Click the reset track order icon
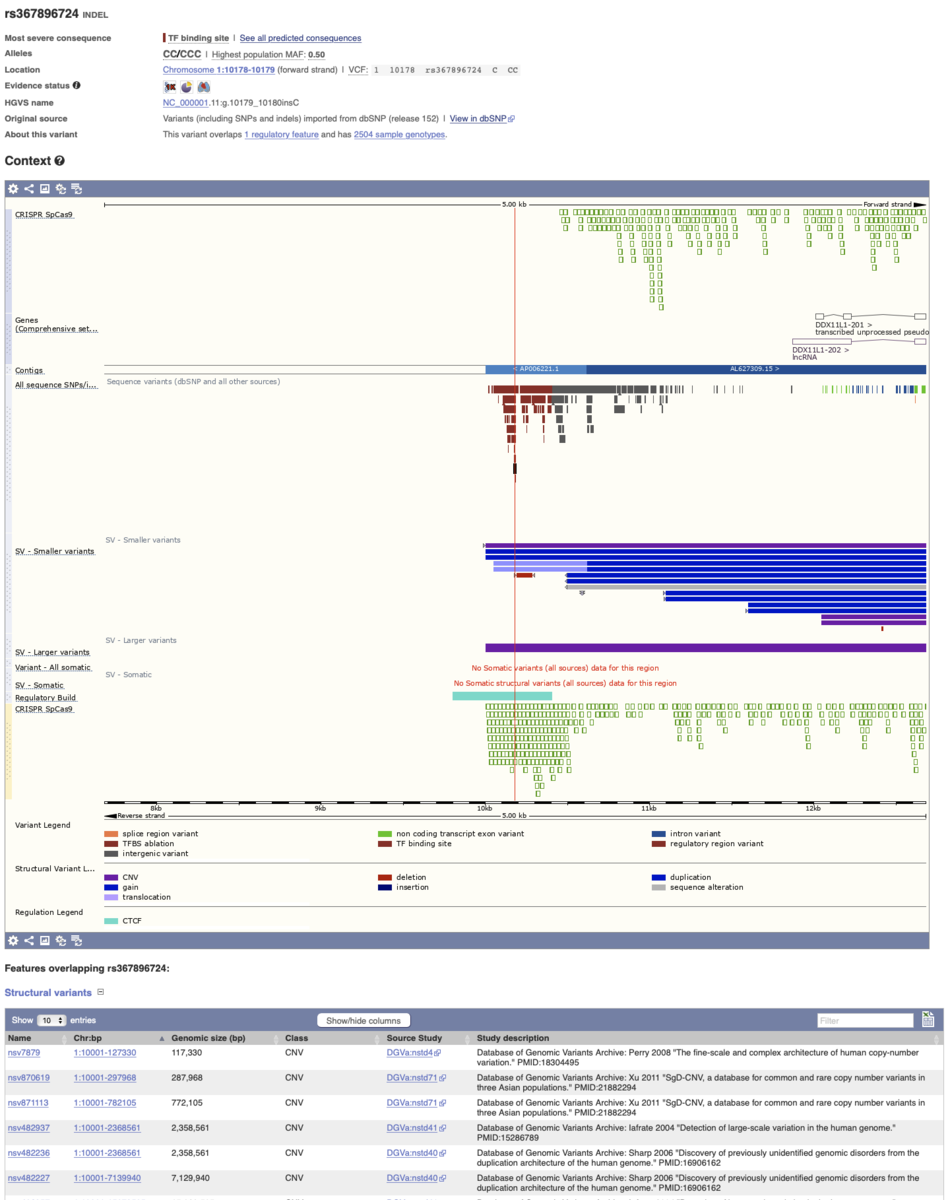Screen dimensions: 950x1200 (x=78, y=188)
